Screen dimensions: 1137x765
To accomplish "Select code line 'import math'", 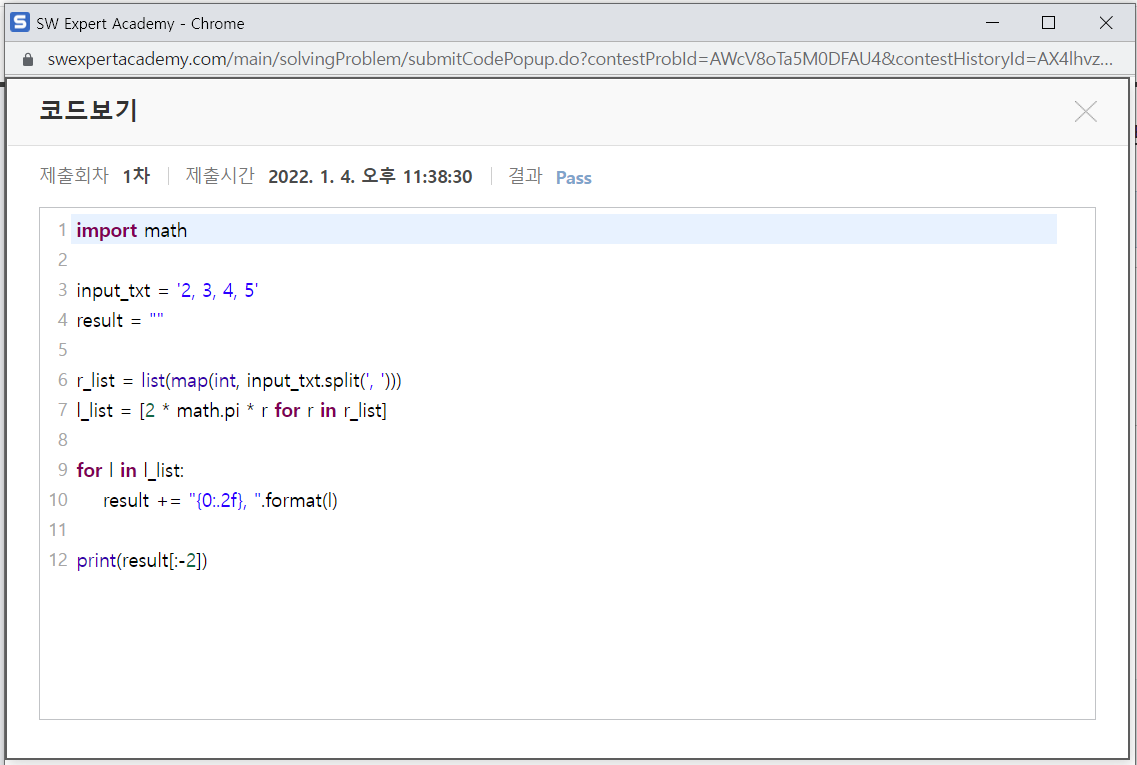I will pos(131,231).
